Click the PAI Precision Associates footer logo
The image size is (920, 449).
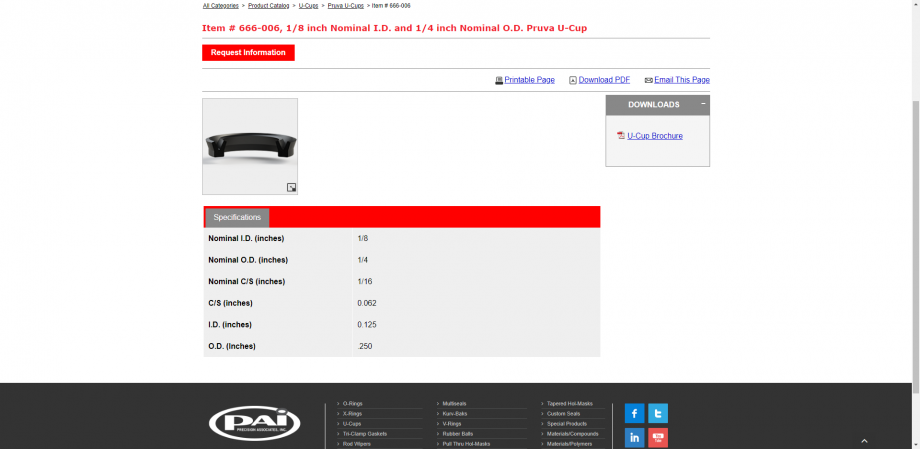[254, 422]
